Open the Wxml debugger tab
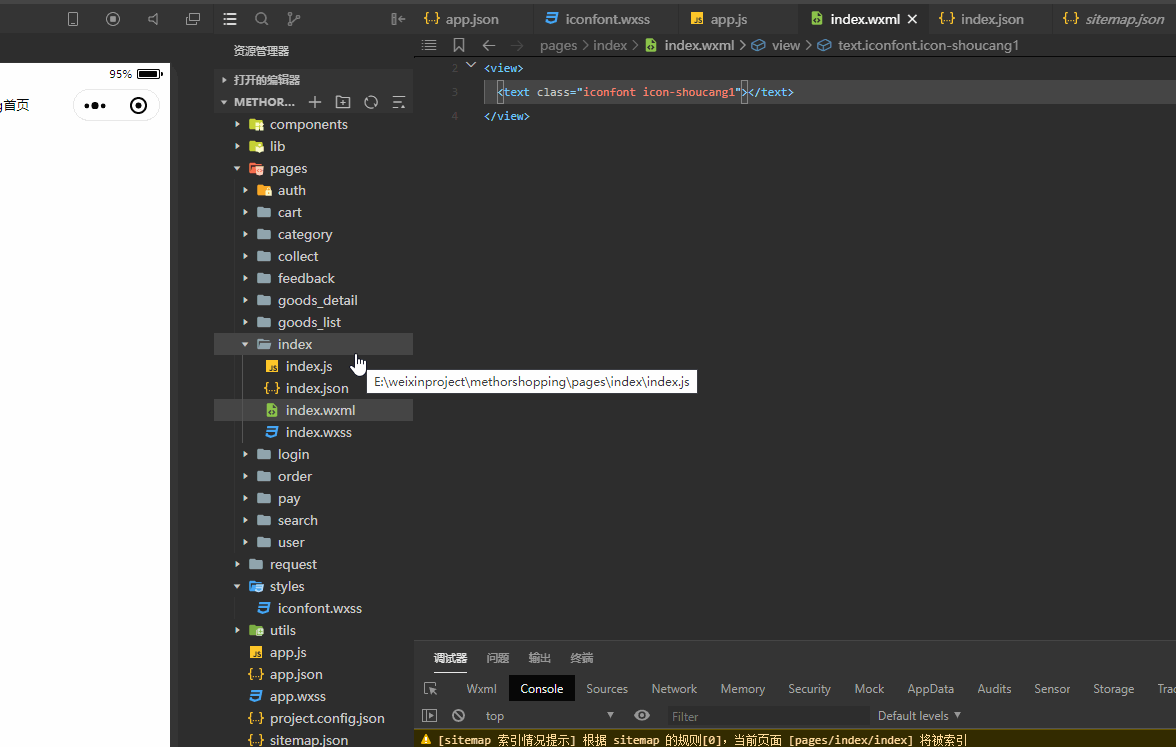Image resolution: width=1176 pixels, height=747 pixels. (x=482, y=688)
